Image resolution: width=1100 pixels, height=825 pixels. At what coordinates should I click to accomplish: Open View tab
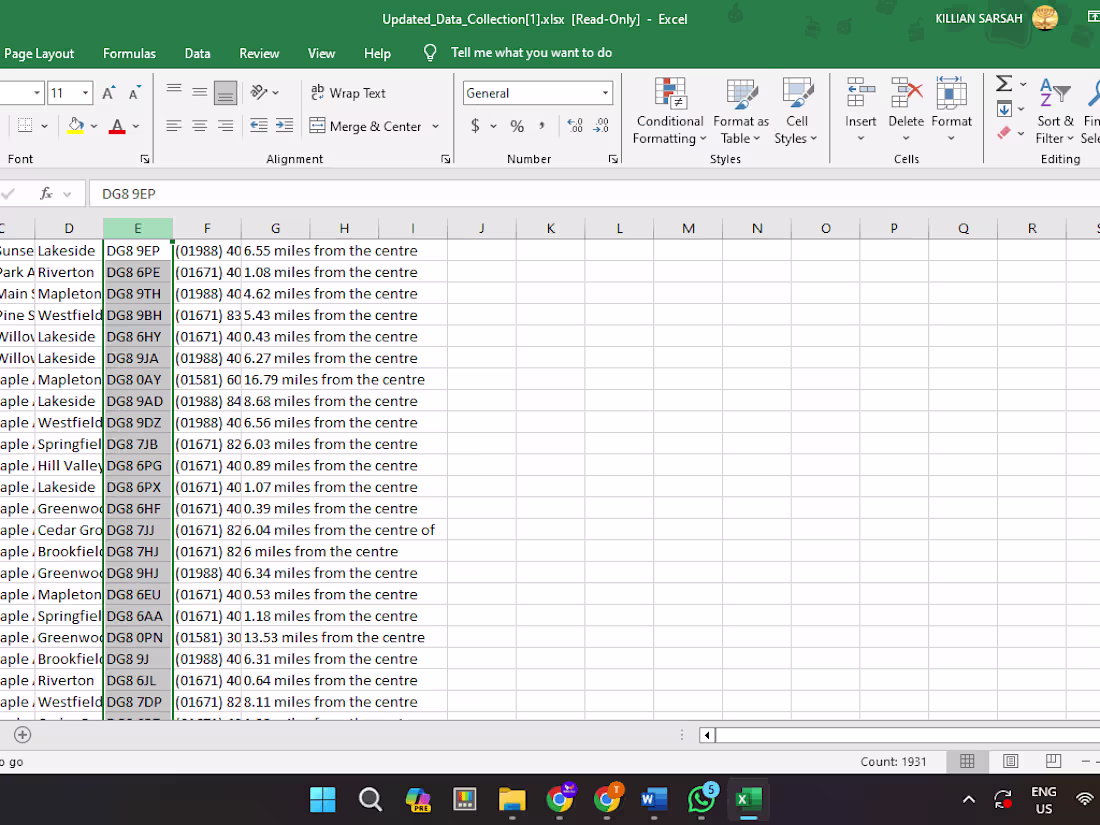click(321, 53)
